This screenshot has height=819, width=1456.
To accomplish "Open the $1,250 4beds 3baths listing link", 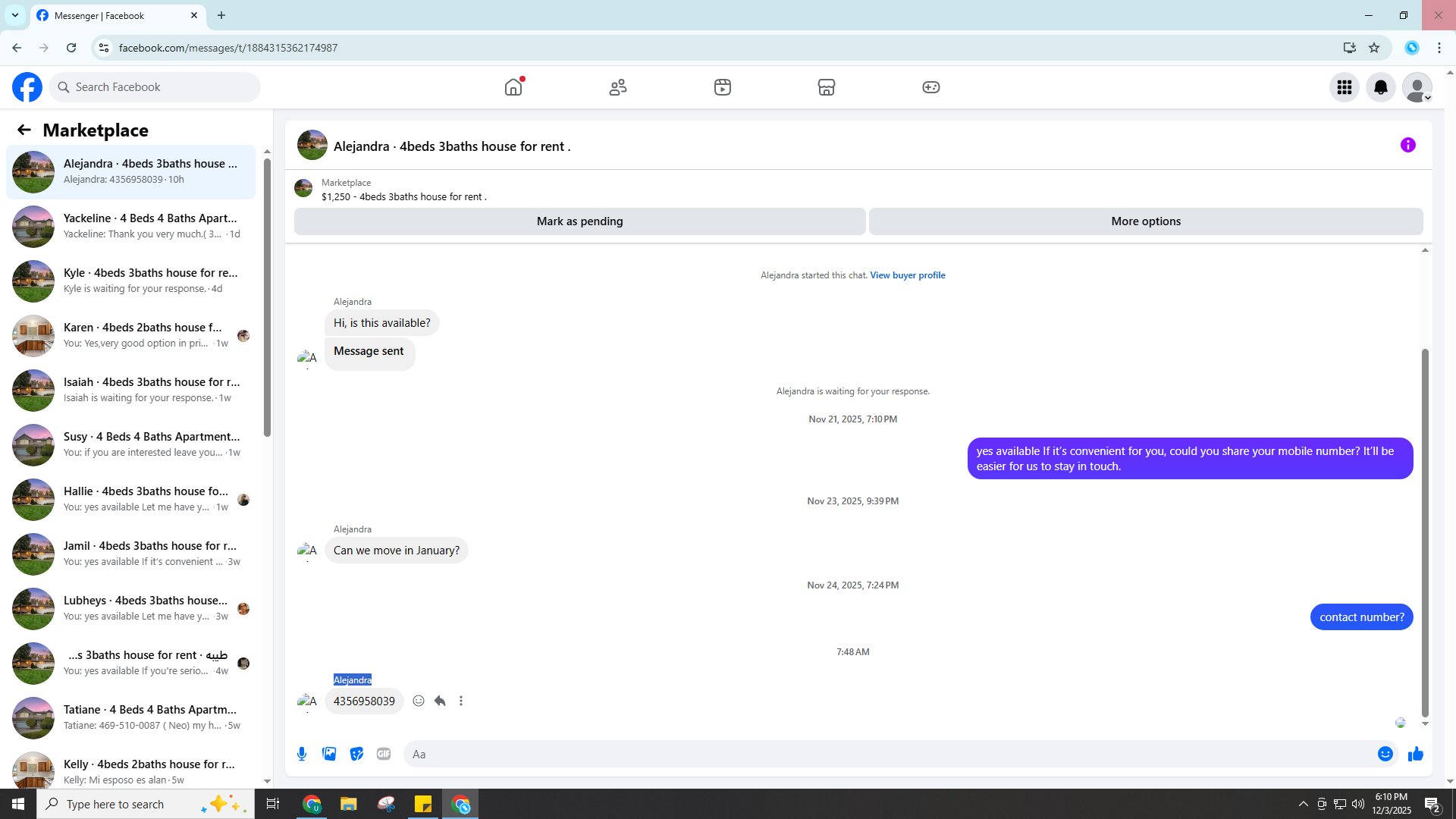I will (404, 196).
